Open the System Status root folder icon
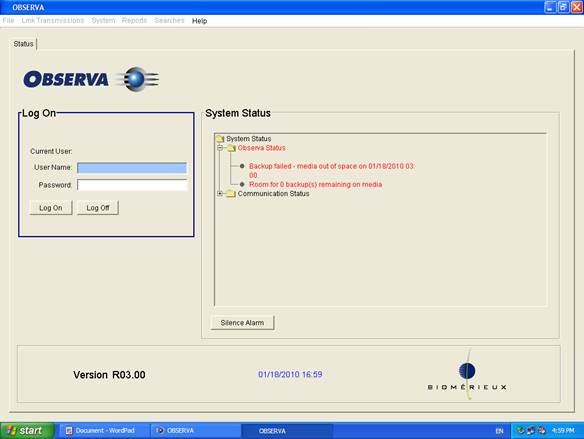 (x=220, y=139)
